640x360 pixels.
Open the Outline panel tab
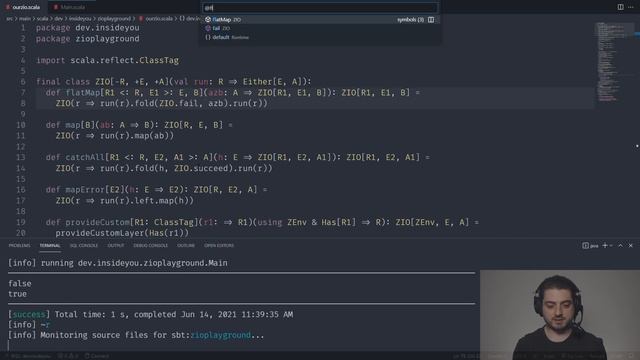tap(186, 245)
